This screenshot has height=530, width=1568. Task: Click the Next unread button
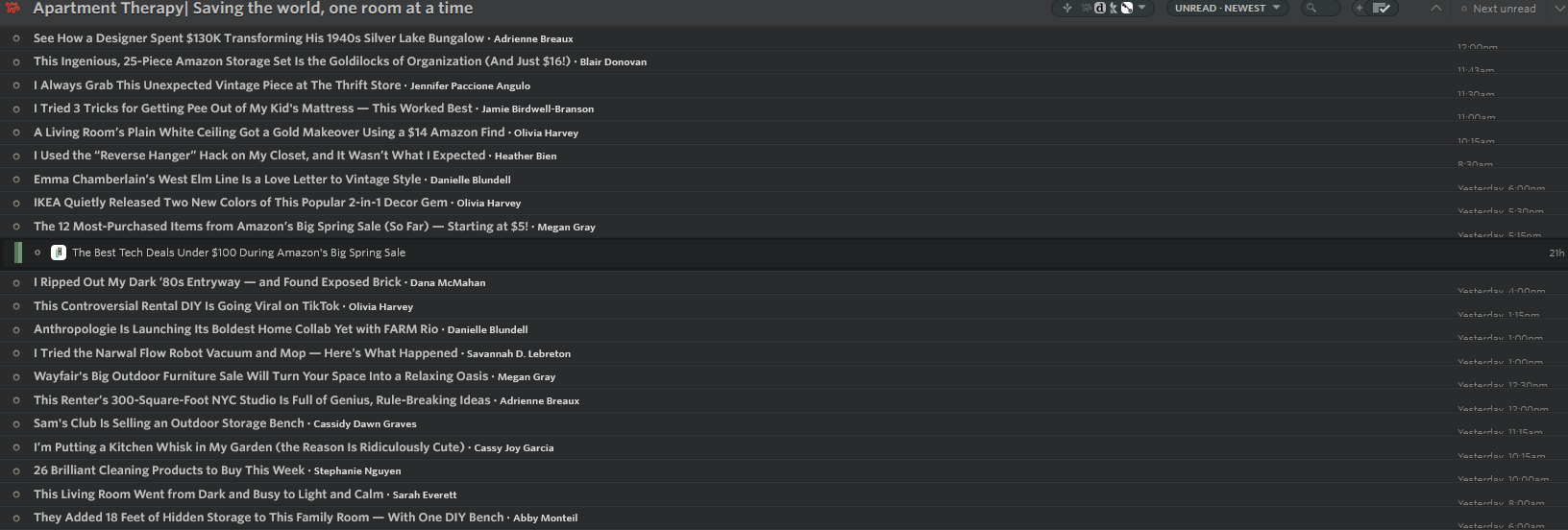tap(1503, 9)
